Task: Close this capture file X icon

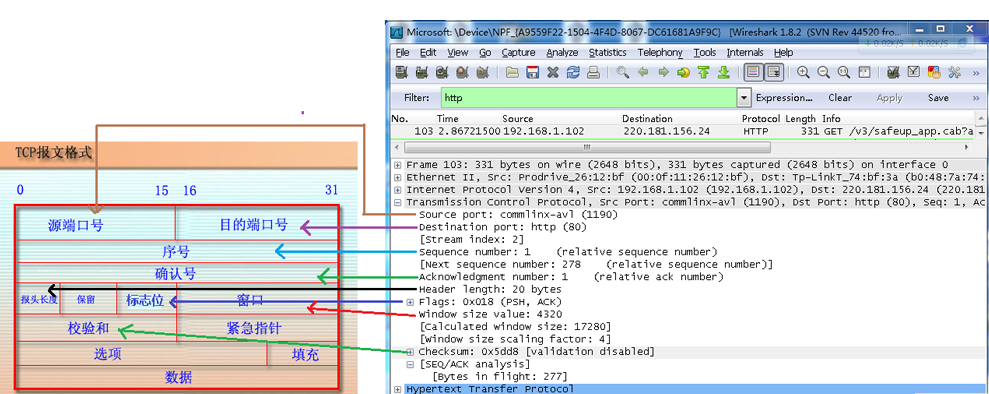Action: [x=553, y=72]
